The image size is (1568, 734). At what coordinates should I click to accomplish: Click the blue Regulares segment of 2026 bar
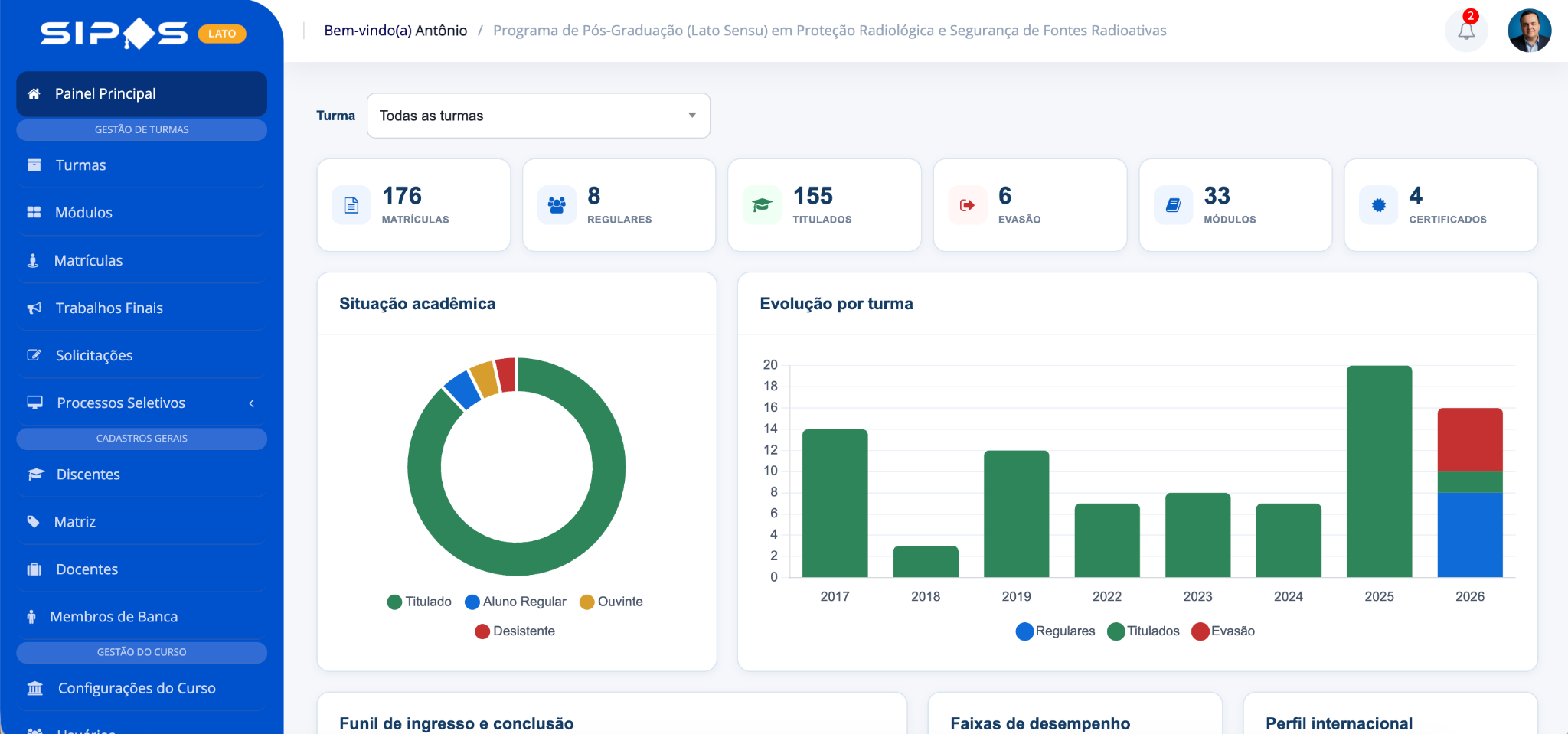(1470, 534)
